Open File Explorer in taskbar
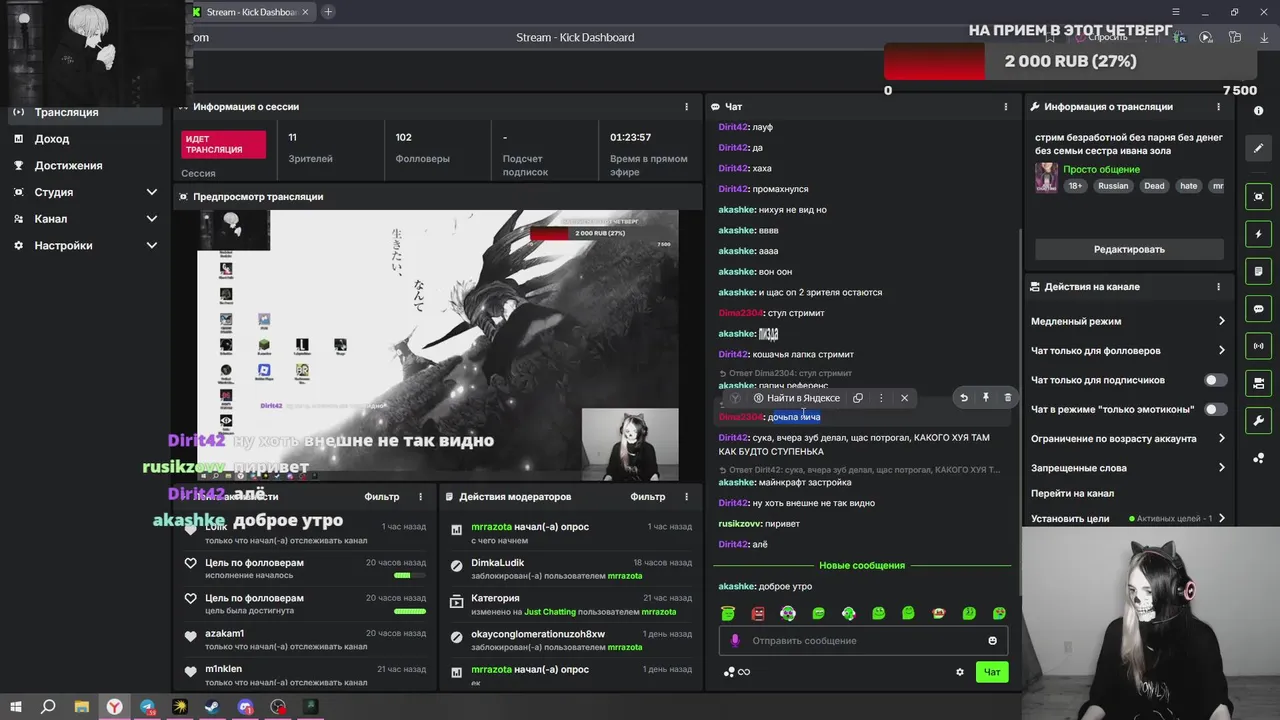1280x720 pixels. tap(82, 707)
